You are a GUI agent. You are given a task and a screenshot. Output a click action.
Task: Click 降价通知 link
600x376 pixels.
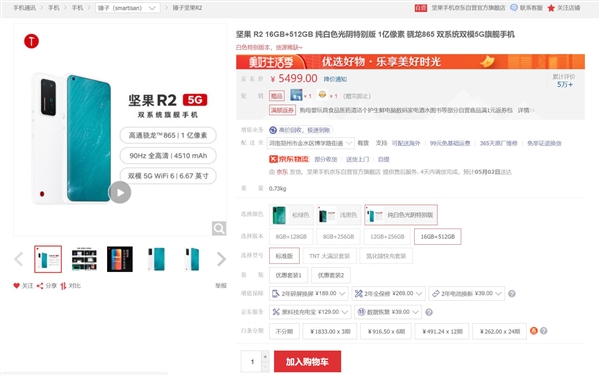click(x=335, y=79)
